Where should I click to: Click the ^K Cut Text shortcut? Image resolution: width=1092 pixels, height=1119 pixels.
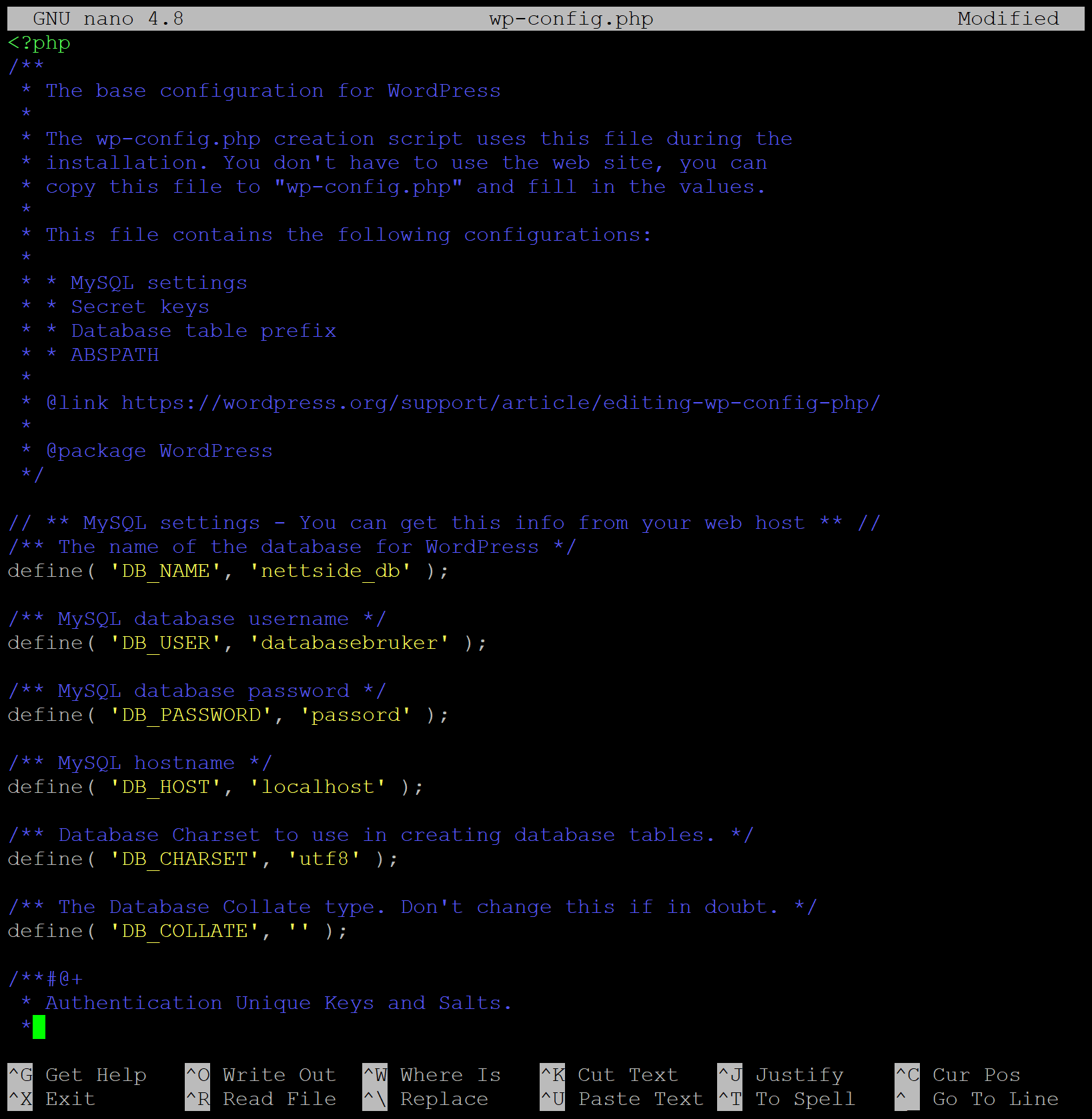608,1074
